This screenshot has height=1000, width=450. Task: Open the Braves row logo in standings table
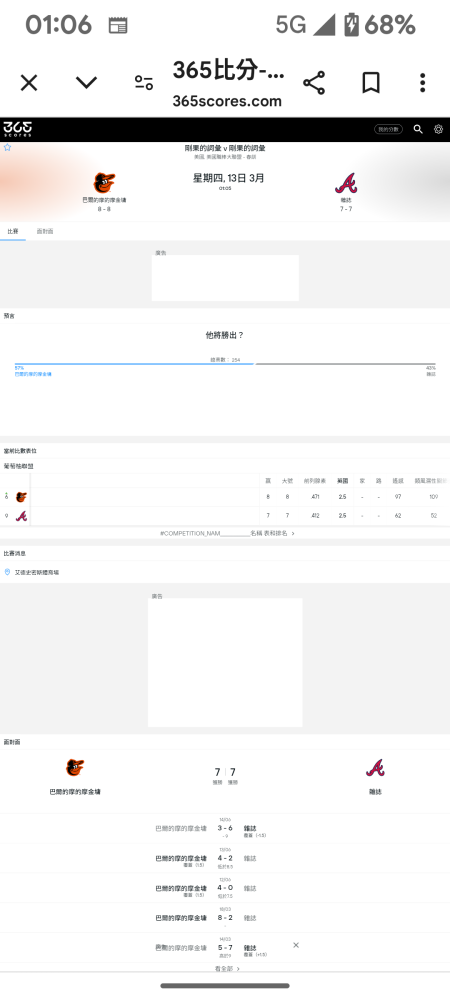tap(21, 515)
